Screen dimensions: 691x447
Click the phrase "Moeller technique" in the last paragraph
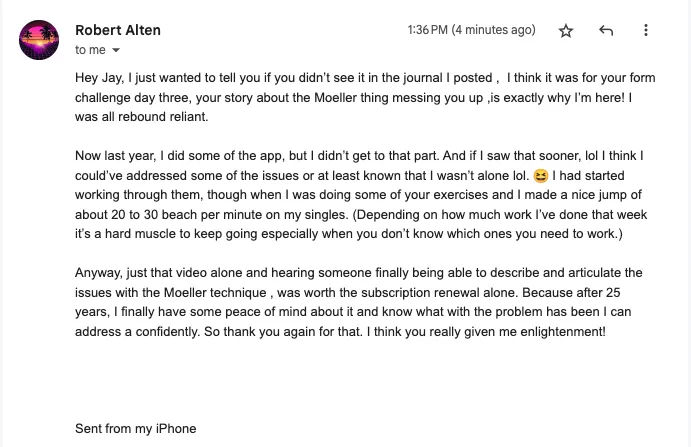pyautogui.click(x=215, y=292)
